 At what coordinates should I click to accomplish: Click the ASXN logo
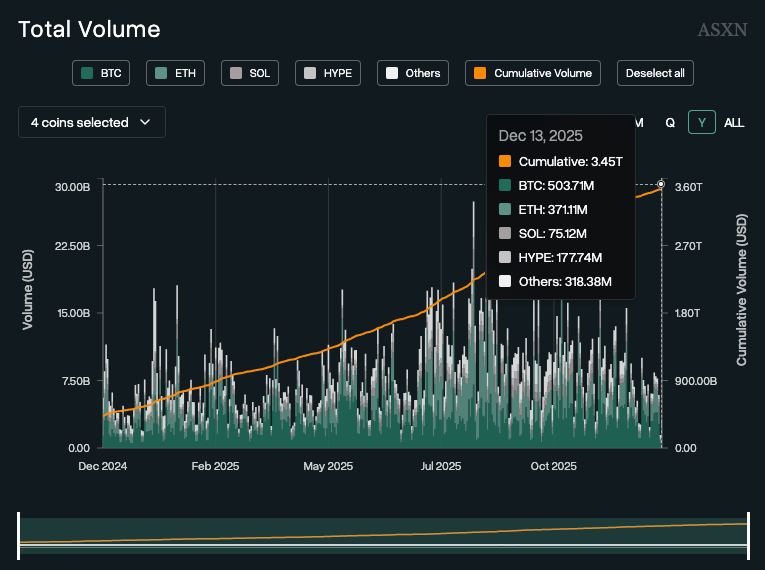pyautogui.click(x=722, y=30)
